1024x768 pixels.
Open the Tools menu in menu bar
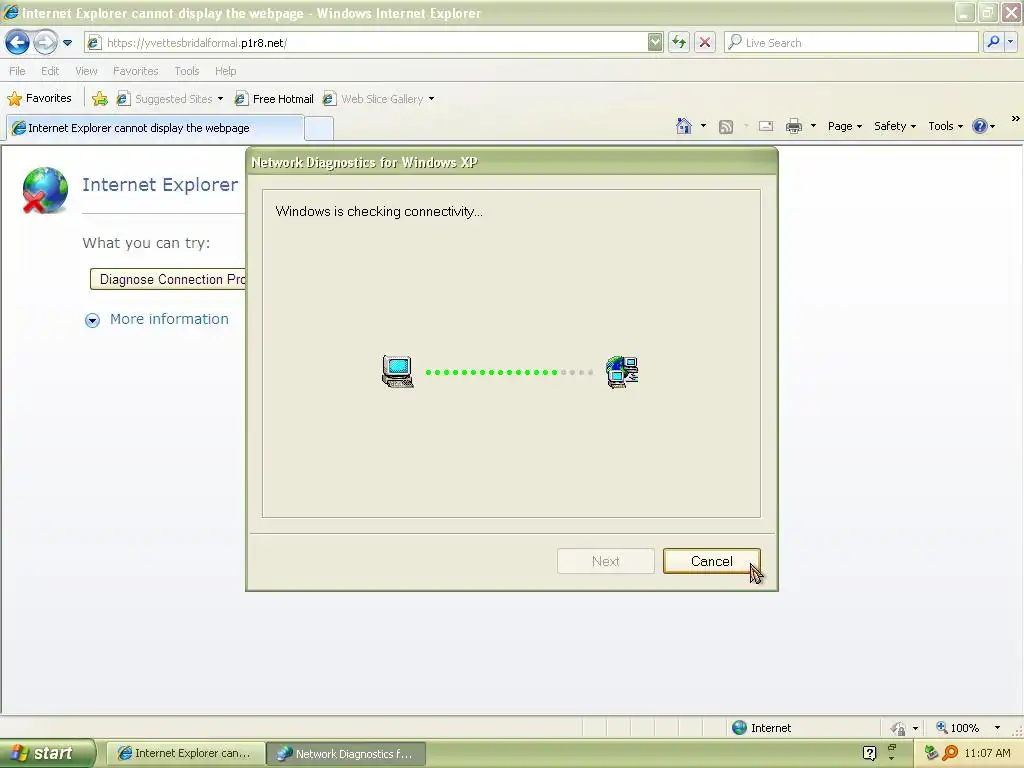pos(187,71)
